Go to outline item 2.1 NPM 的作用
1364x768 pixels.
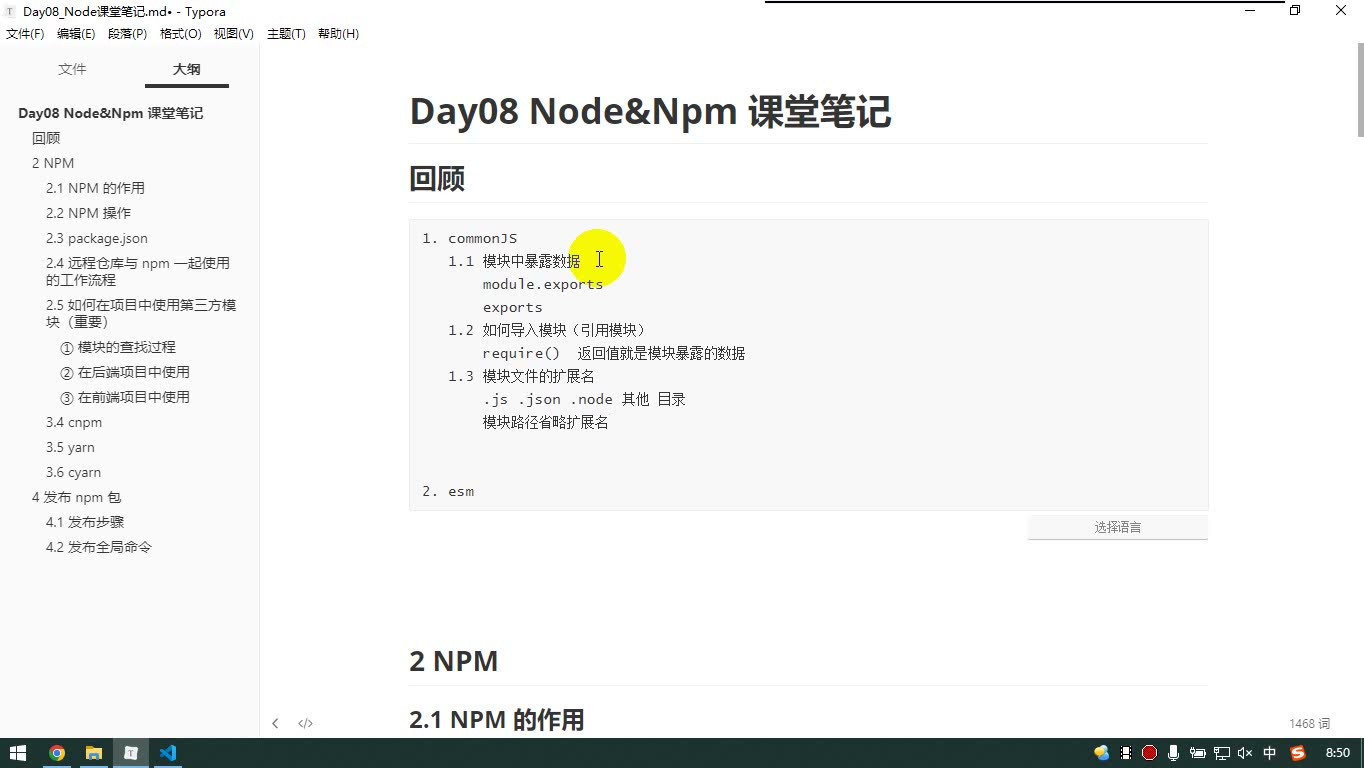pyautogui.click(x=95, y=188)
